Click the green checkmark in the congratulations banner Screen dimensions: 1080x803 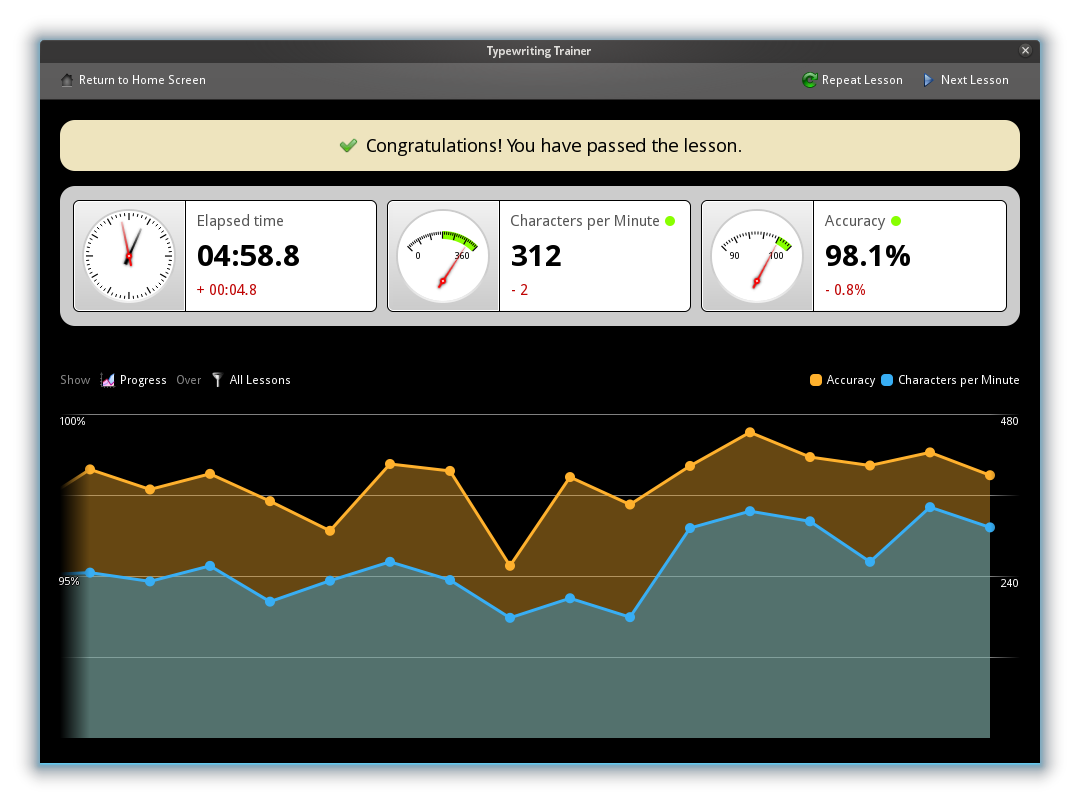tap(349, 145)
